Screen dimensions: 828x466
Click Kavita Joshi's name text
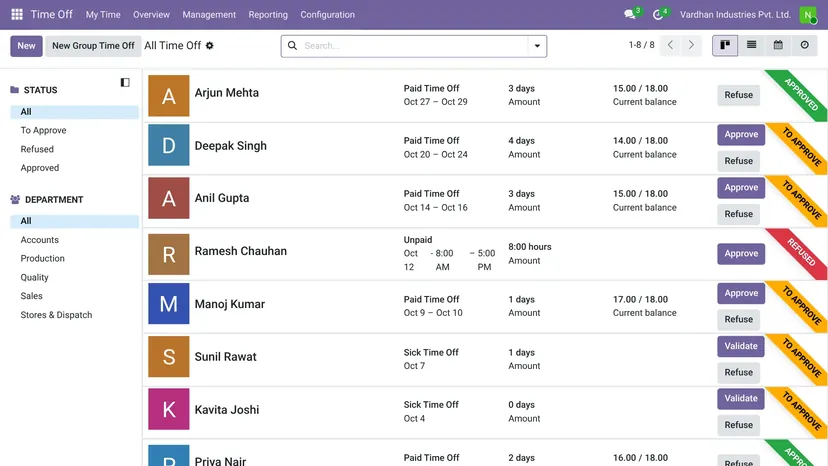click(227, 410)
